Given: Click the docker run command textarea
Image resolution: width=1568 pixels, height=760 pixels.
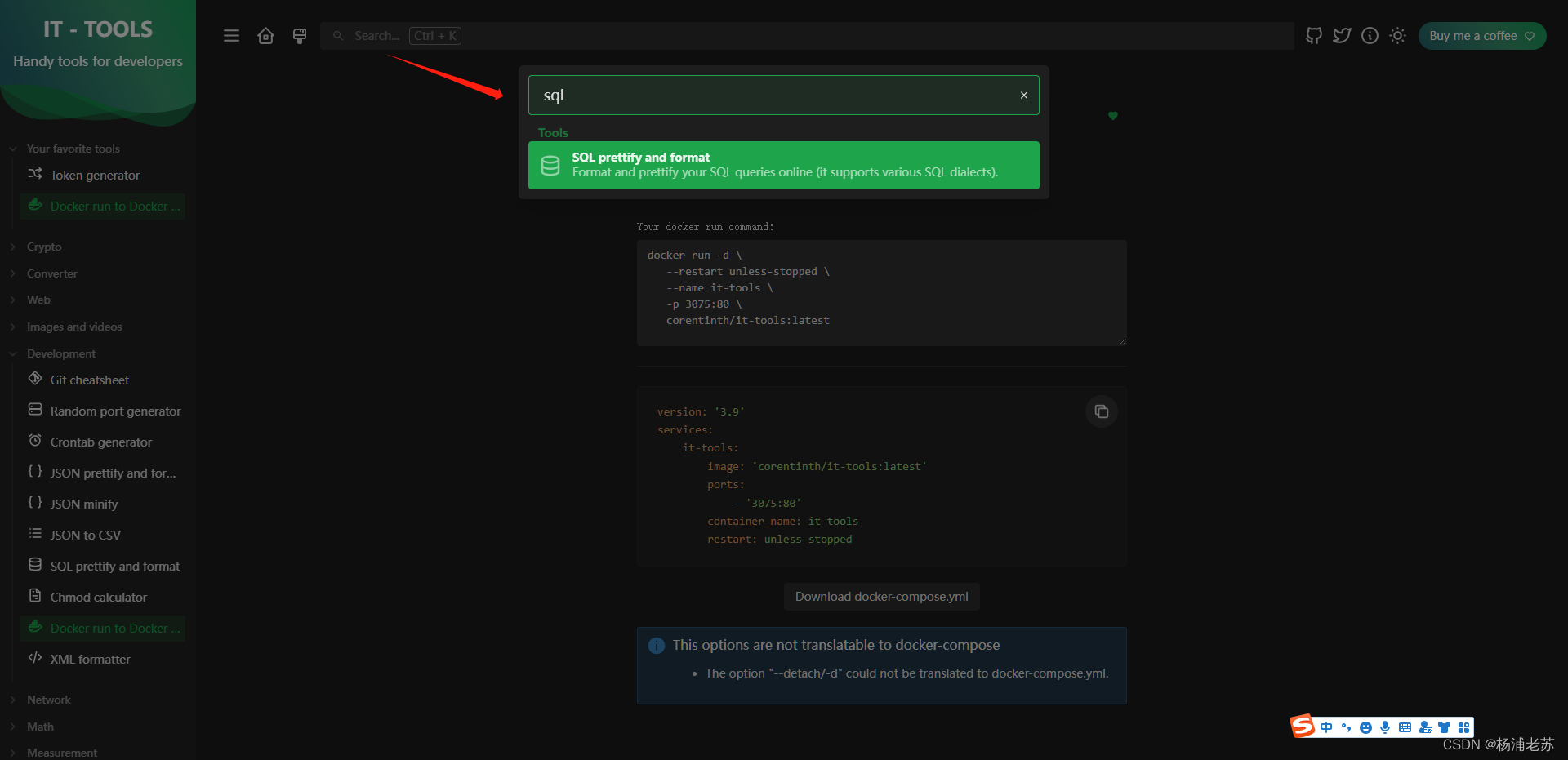Looking at the screenshot, I should click(x=882, y=292).
